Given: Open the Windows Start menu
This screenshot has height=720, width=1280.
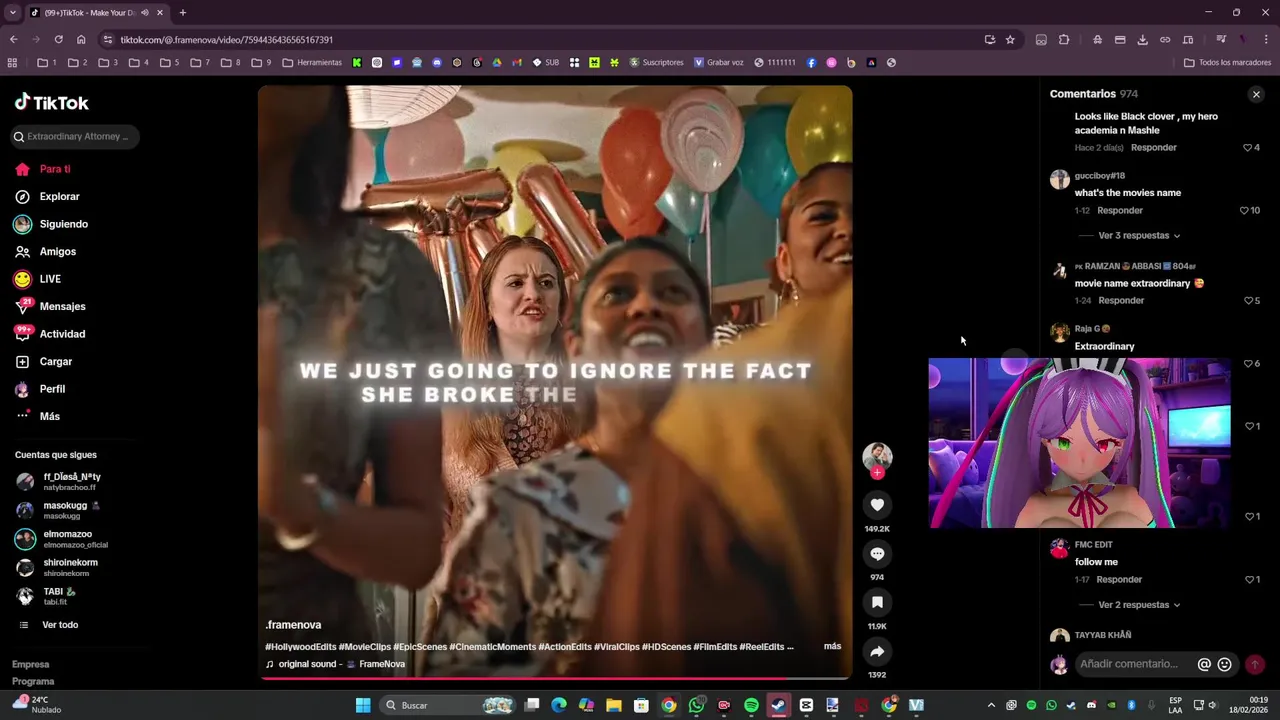Looking at the screenshot, I should 363,706.
